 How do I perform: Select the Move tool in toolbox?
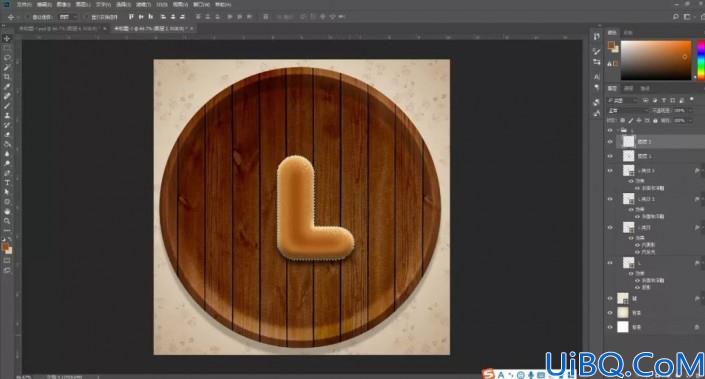click(7, 39)
